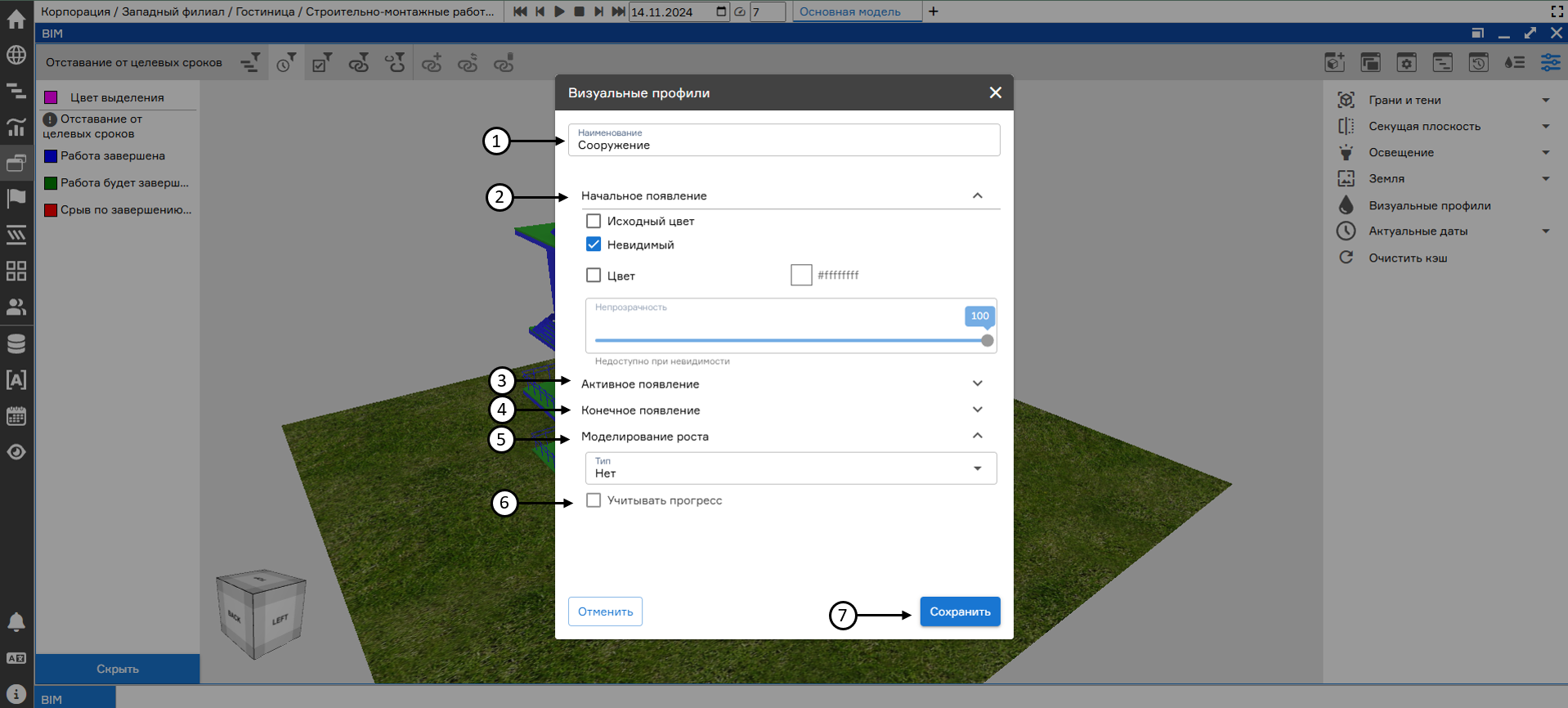
Task: Click the Сохранить button
Action: coord(960,612)
